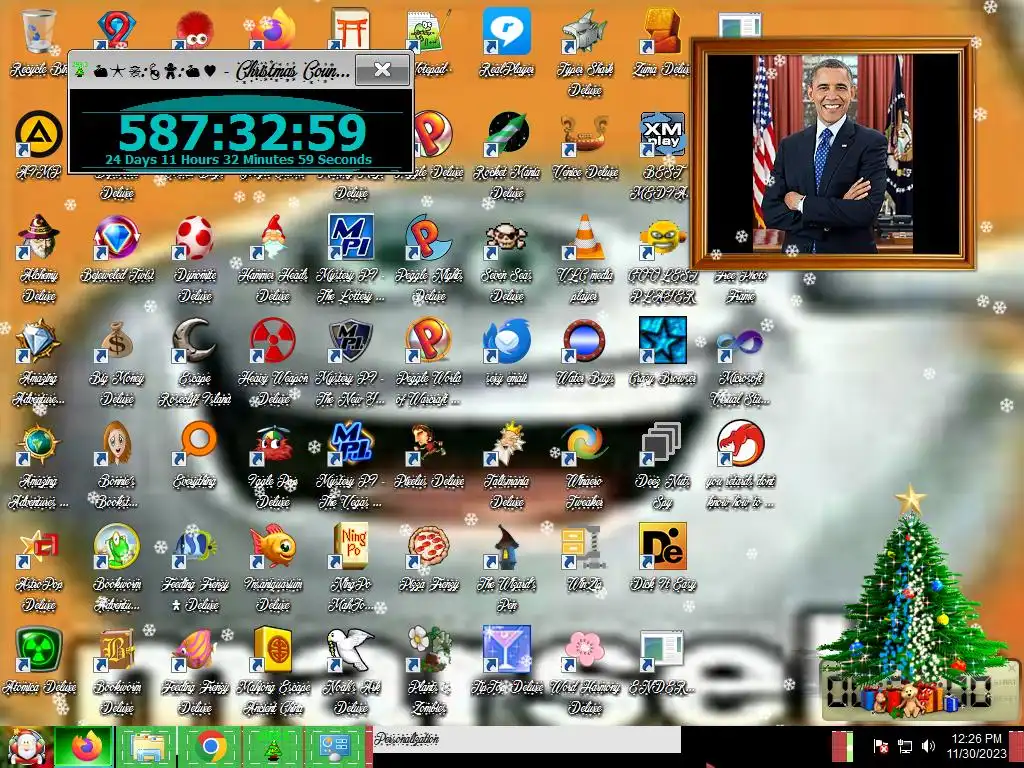Open the Recycle Bin icon

[x=38, y=31]
